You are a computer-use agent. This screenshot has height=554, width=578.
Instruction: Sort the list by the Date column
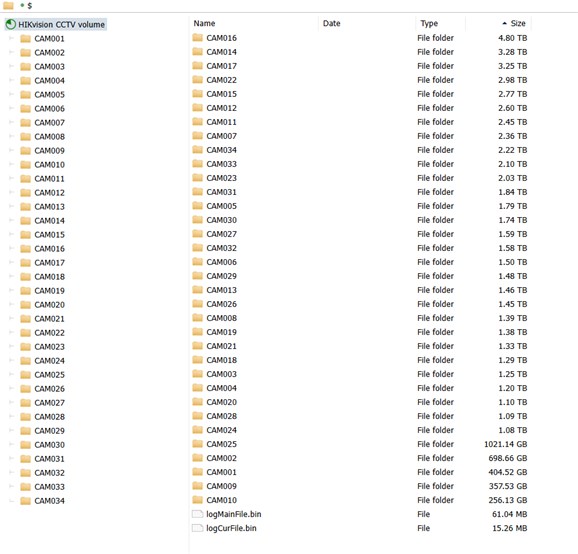pos(331,23)
